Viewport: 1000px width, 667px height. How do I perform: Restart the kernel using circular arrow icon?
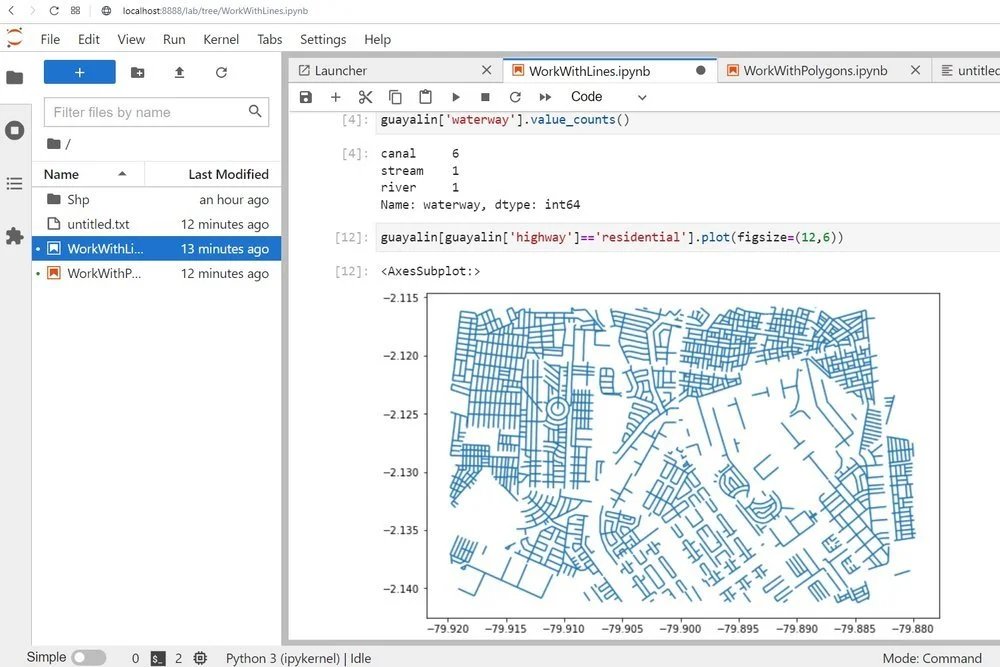coord(515,97)
